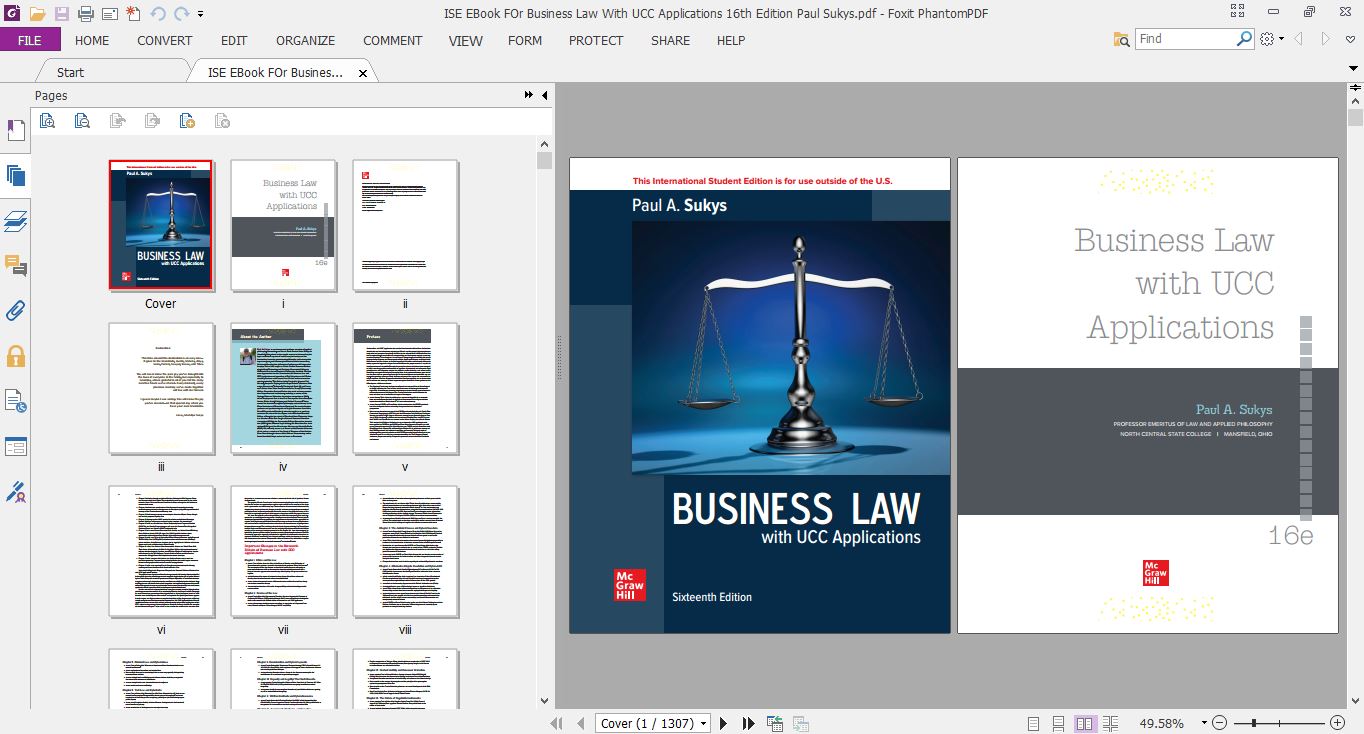The height and width of the screenshot is (734, 1364).
Task: Click the magnifier icon in Find box
Action: 1244,39
